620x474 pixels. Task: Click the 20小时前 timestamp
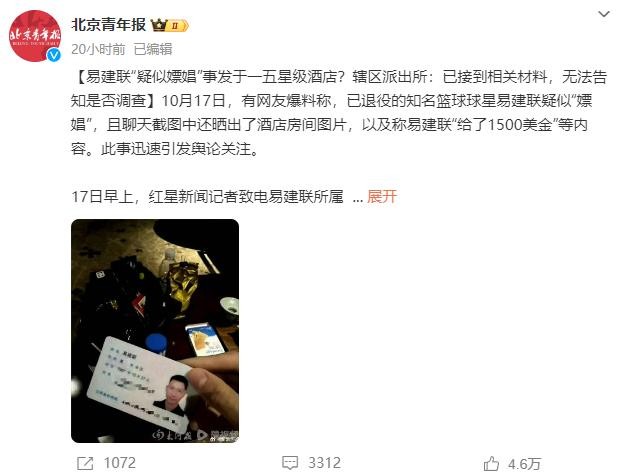[98, 49]
